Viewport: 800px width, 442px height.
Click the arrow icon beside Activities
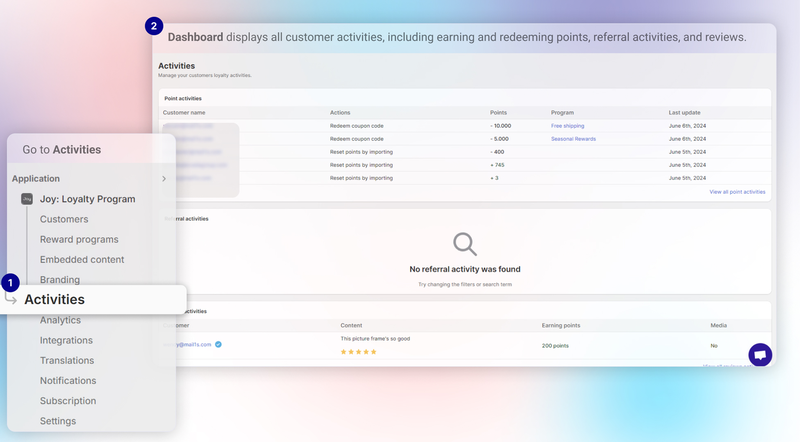click(11, 298)
